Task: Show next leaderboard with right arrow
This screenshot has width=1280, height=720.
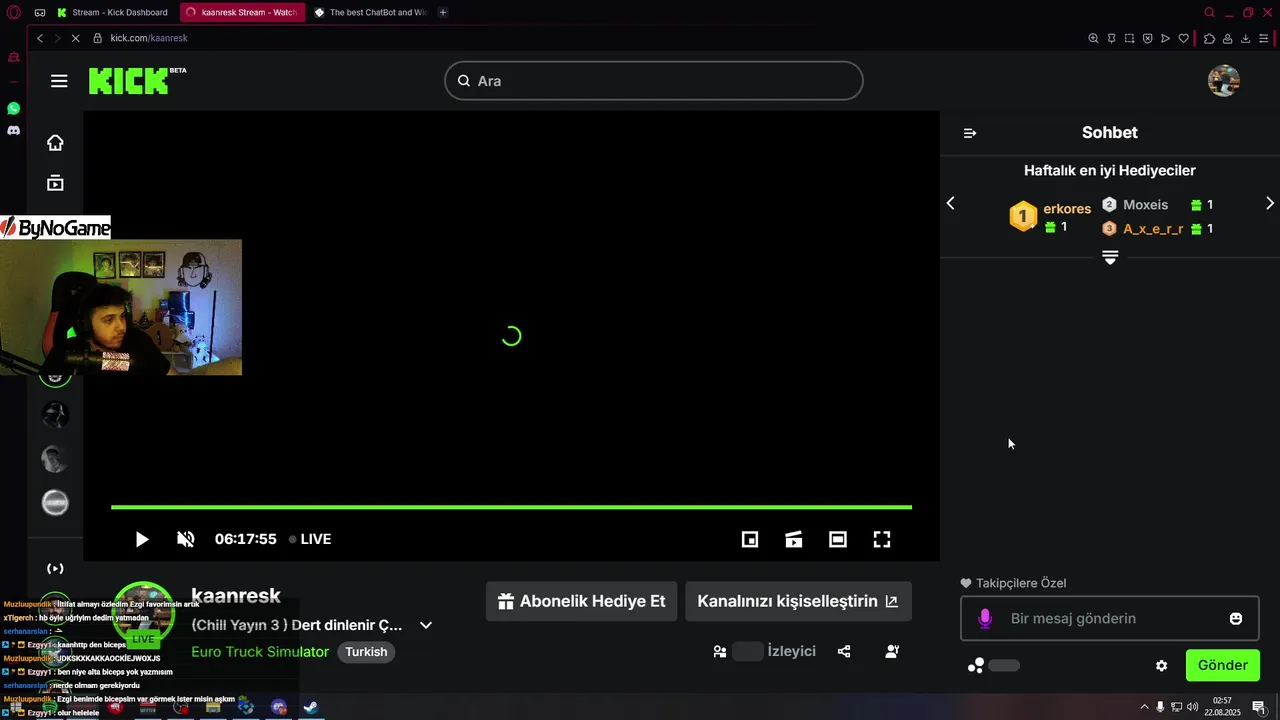Action: click(1270, 203)
